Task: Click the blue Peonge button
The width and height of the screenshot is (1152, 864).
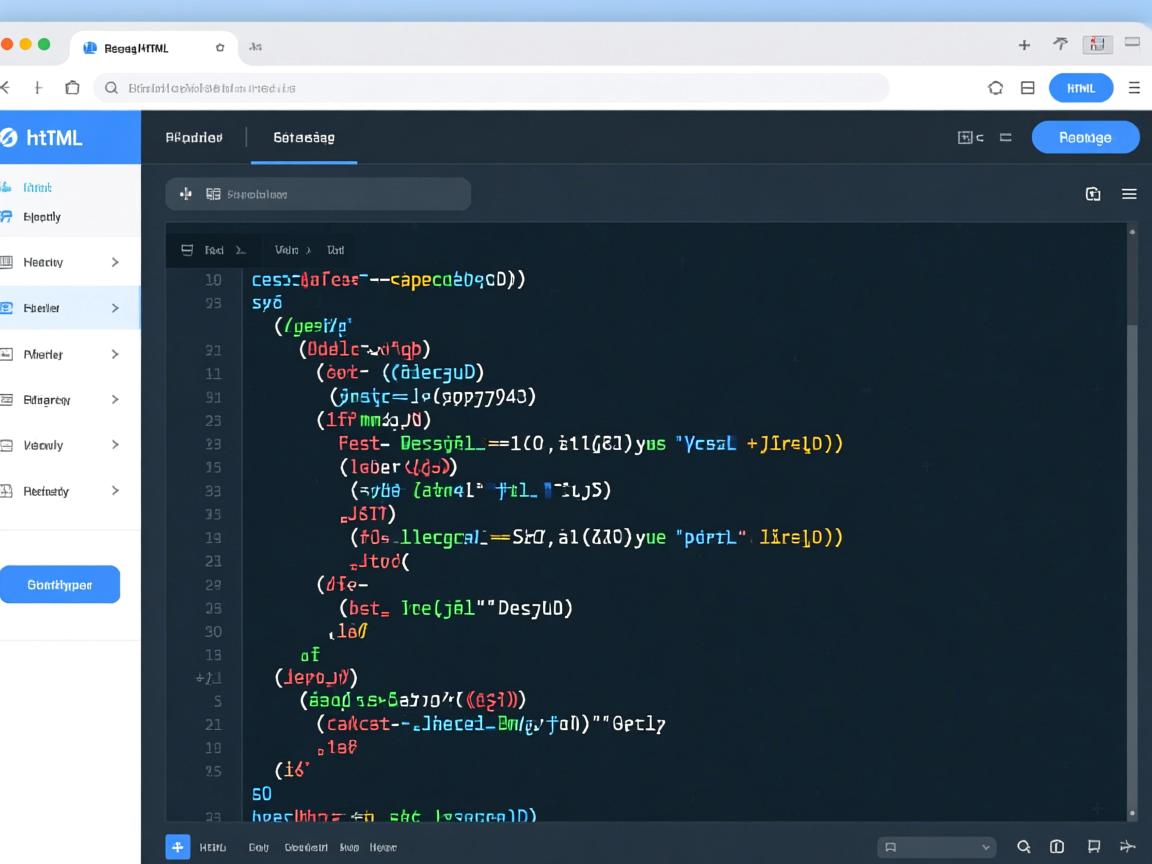Action: coord(1085,138)
